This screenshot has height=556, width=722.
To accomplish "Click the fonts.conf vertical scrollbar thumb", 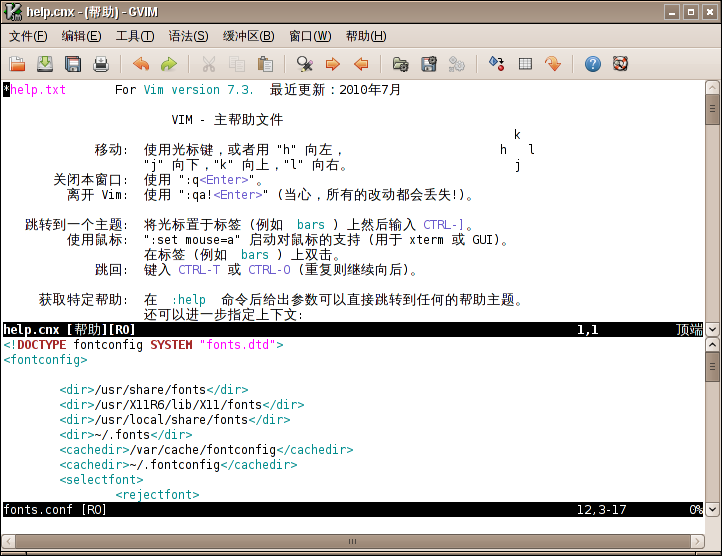I will coord(712,367).
